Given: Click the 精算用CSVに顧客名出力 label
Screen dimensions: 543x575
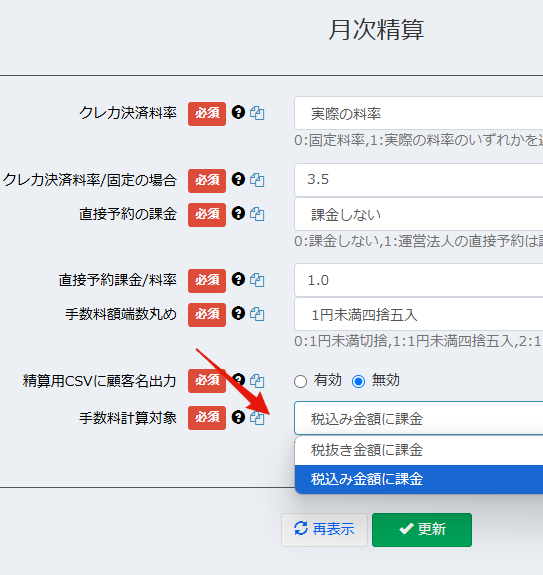Looking at the screenshot, I should coord(99,381).
